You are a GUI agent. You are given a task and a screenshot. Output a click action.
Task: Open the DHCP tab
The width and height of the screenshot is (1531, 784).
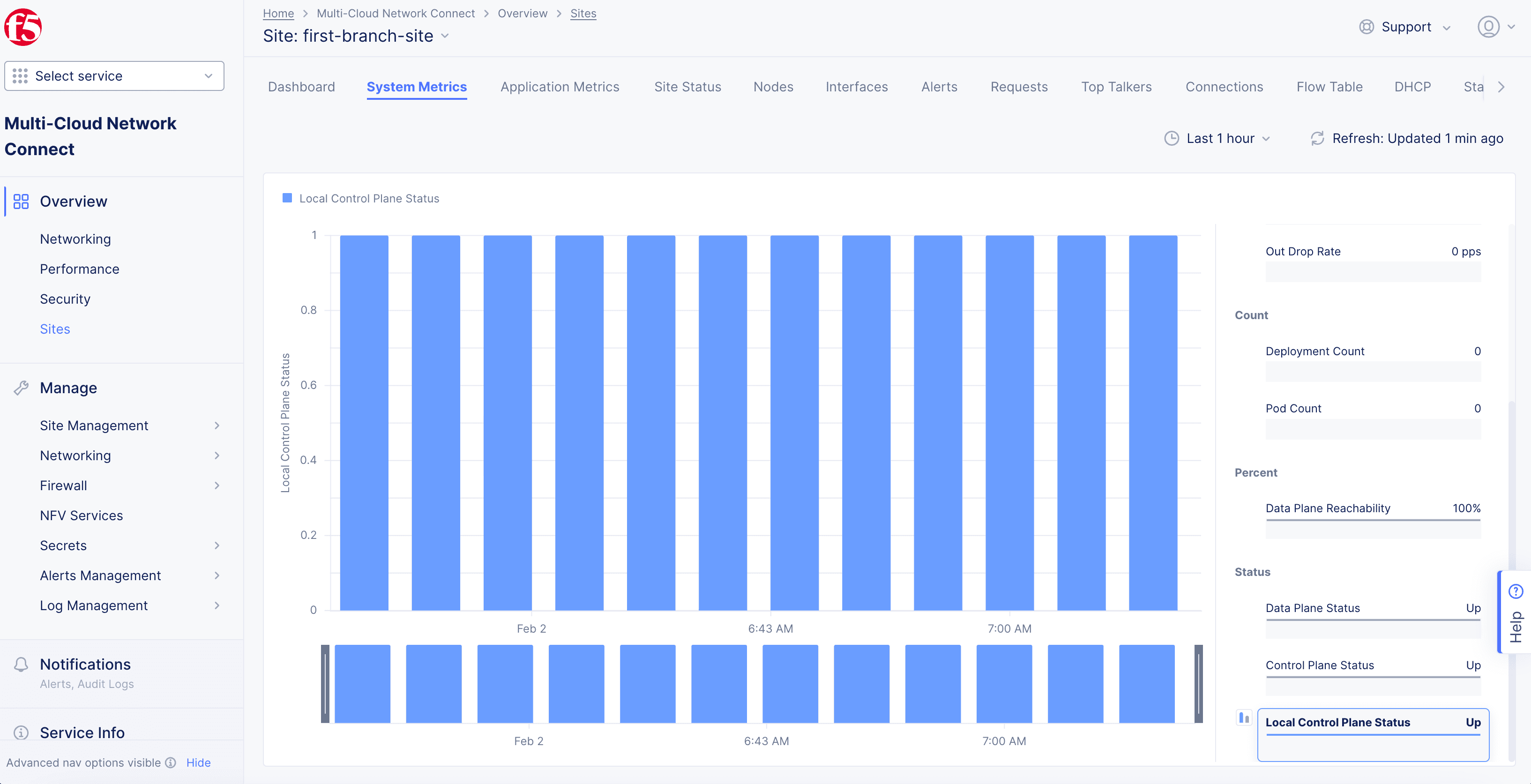(x=1413, y=87)
